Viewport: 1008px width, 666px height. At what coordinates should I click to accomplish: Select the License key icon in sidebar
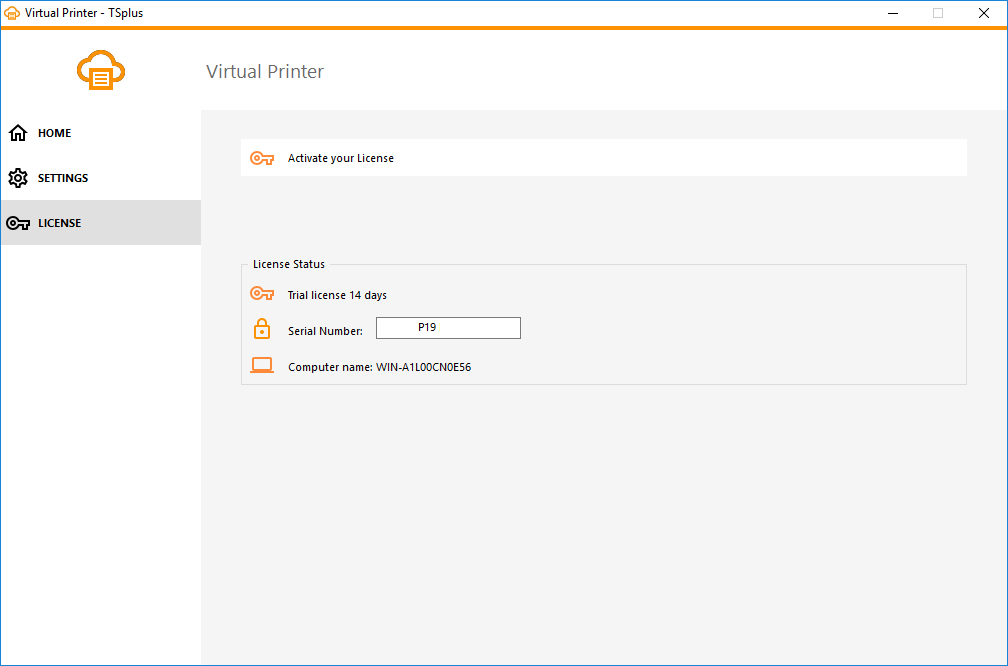click(17, 222)
